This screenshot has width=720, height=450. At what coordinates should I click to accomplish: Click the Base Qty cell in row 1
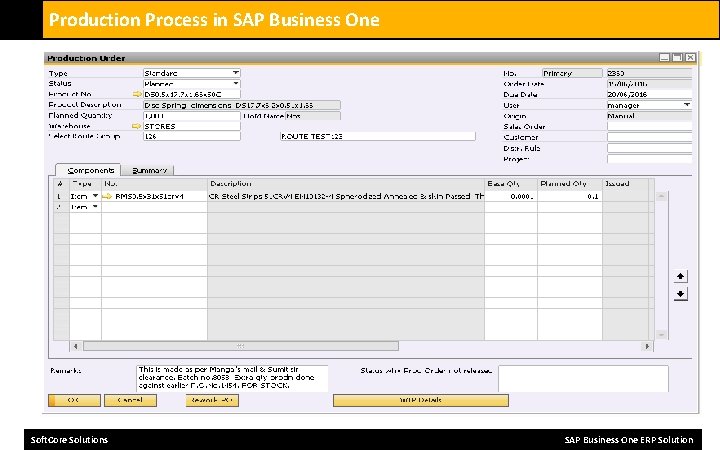(511, 196)
